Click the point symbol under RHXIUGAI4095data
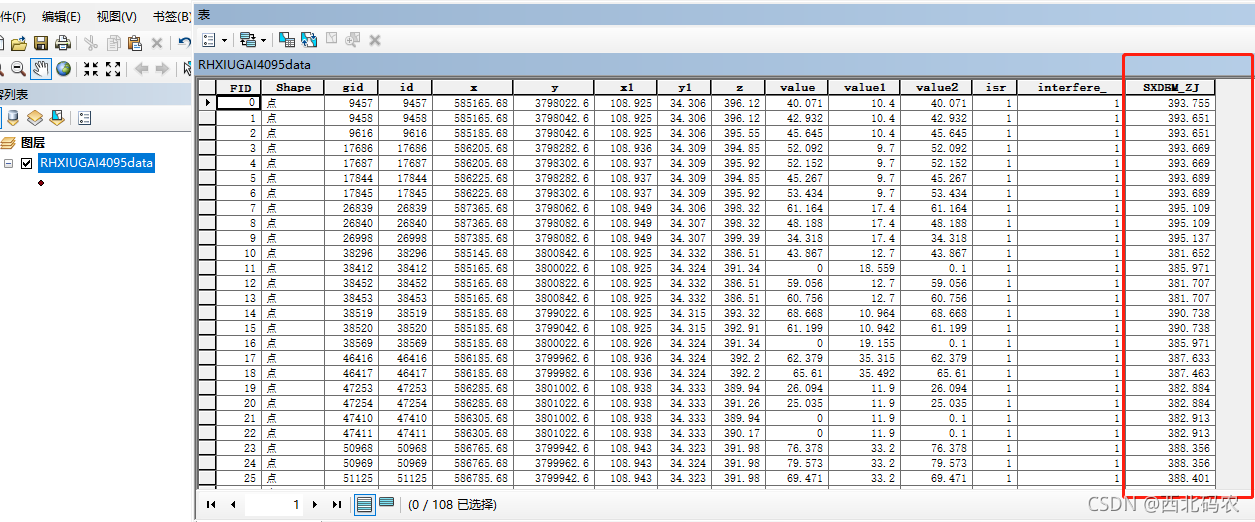The width and height of the screenshot is (1255, 522). [x=40, y=183]
